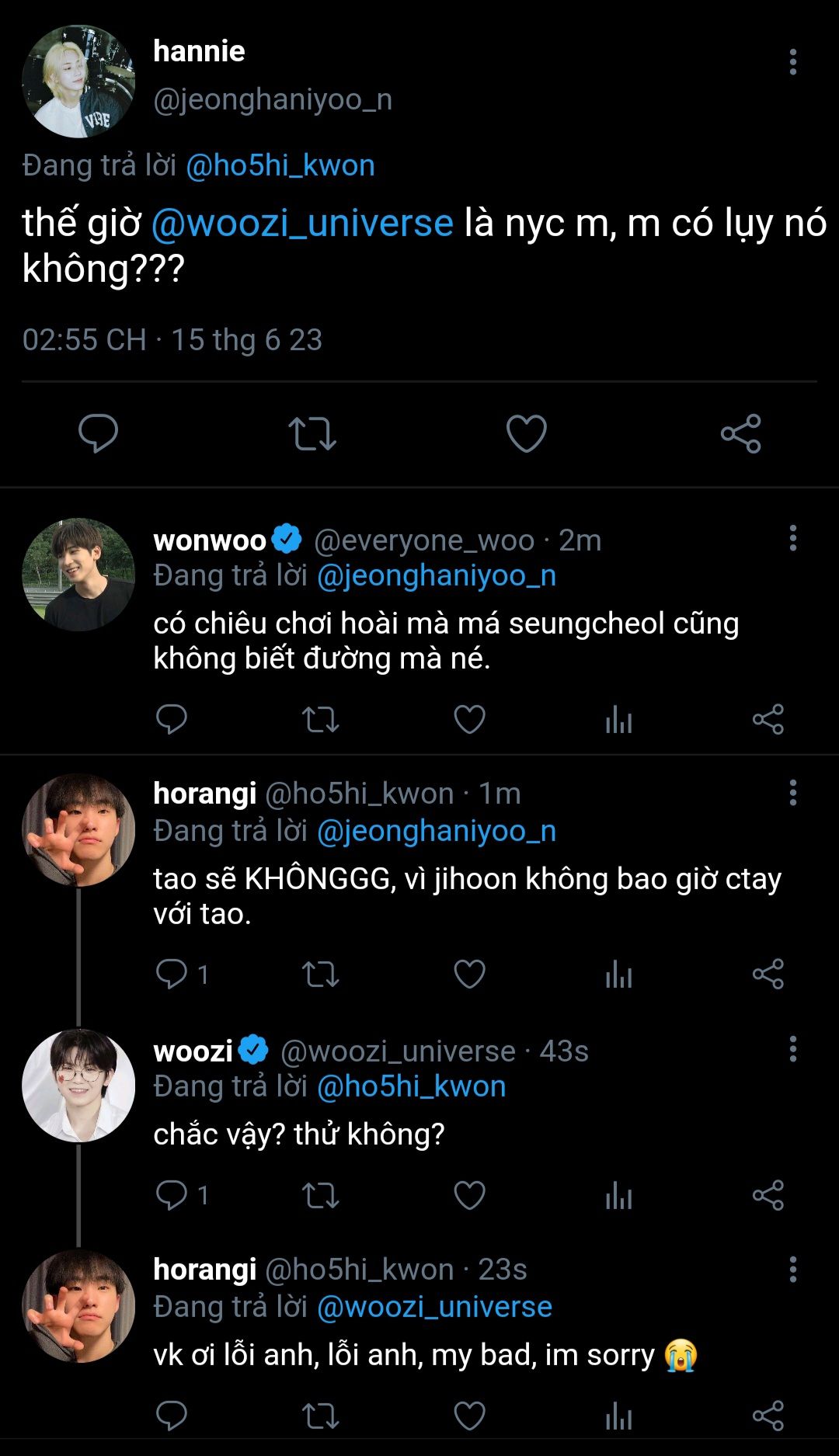Open more options on wonwoo's reply
Viewport: 839px width, 1456px height.
click(792, 538)
